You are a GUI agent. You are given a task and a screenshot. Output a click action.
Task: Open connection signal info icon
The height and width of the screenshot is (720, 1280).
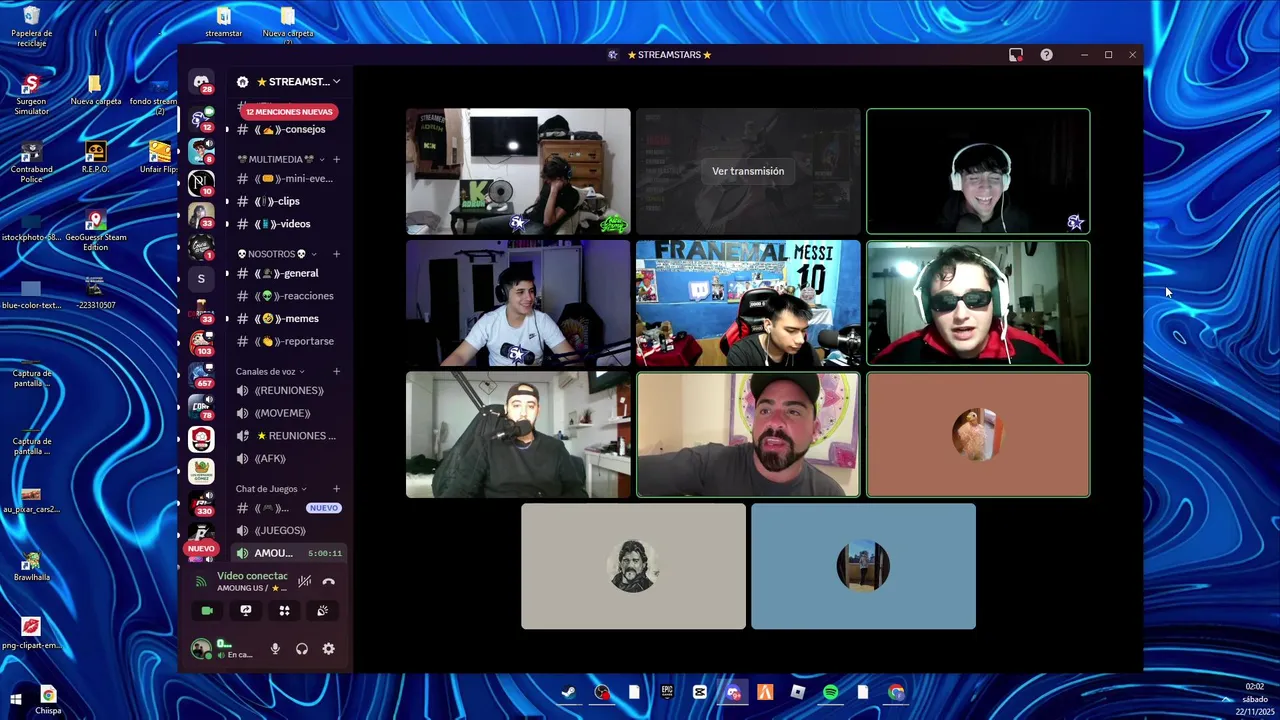(x=200, y=581)
